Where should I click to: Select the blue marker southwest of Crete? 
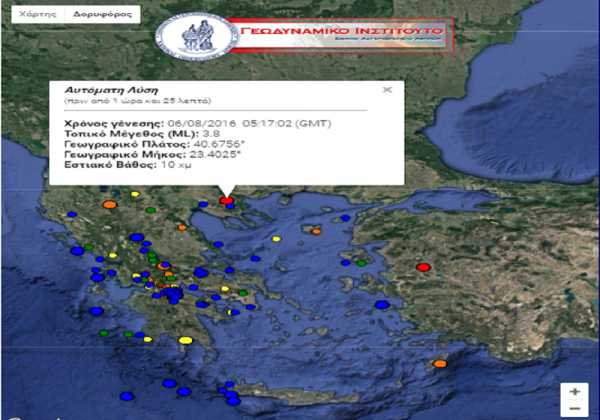pos(233,400)
